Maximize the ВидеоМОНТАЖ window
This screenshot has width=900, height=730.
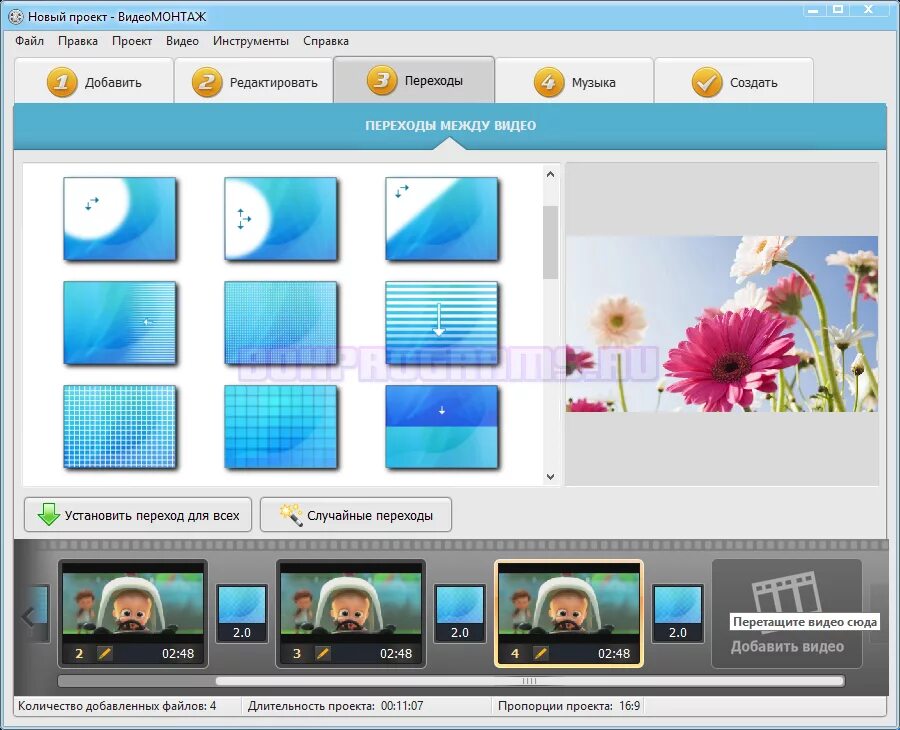click(x=838, y=10)
